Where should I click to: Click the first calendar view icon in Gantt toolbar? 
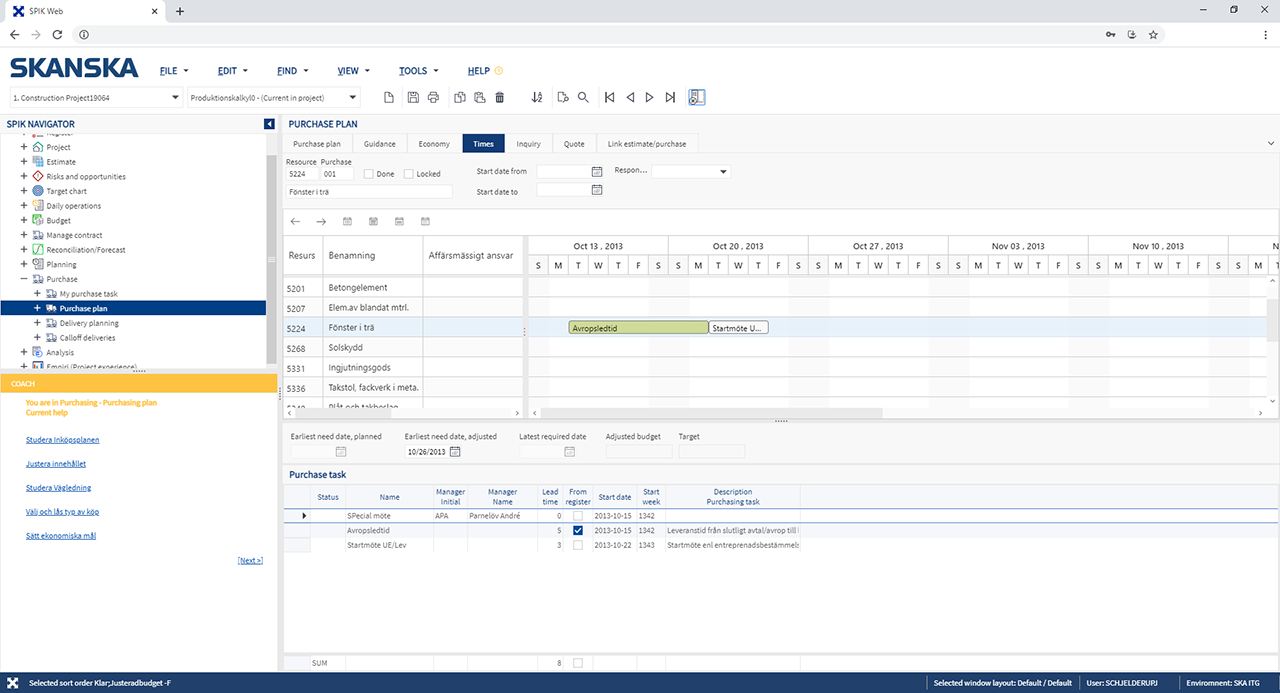click(347, 221)
